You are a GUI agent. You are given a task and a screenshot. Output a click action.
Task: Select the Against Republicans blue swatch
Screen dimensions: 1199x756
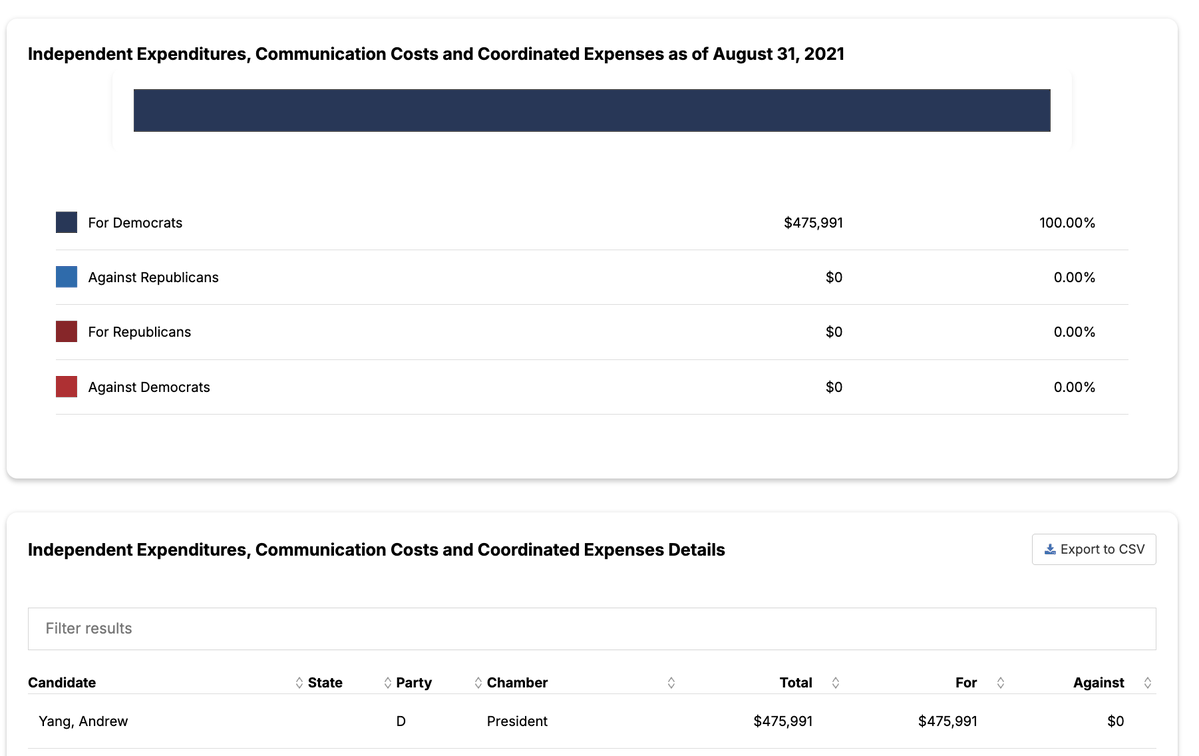click(x=67, y=277)
